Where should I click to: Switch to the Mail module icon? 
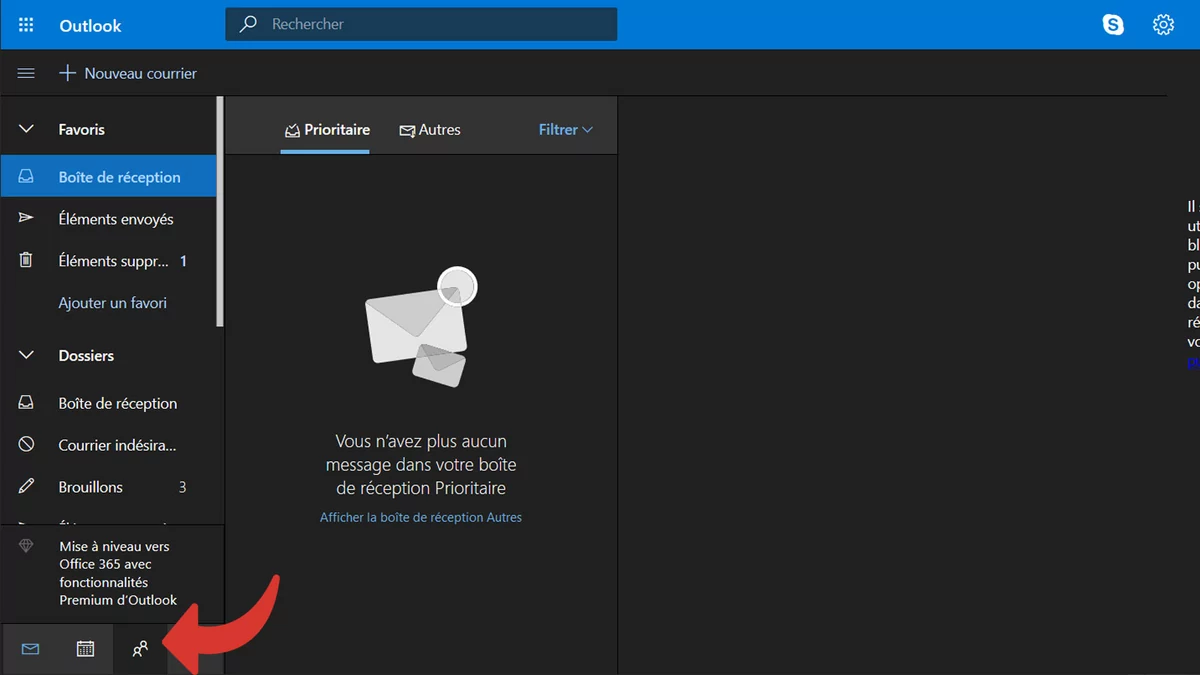point(30,649)
